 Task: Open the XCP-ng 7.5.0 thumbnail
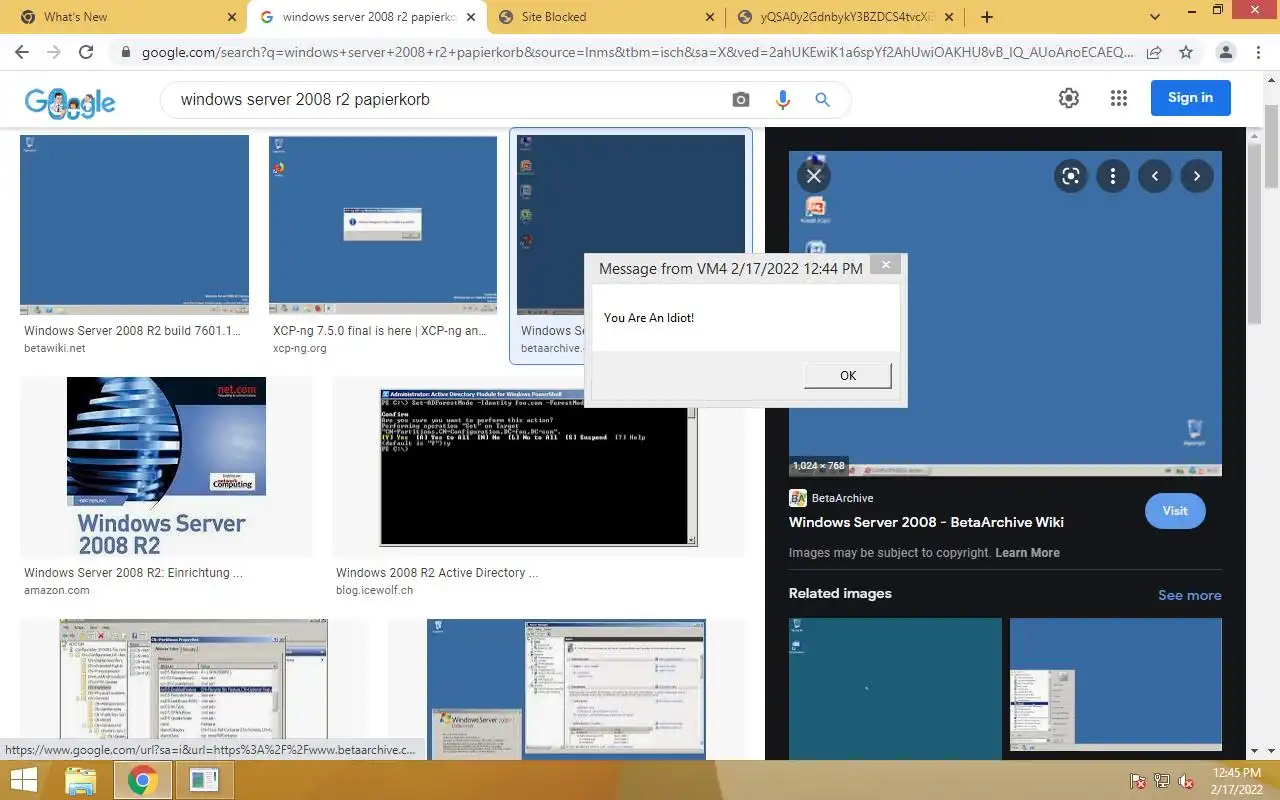click(x=382, y=225)
